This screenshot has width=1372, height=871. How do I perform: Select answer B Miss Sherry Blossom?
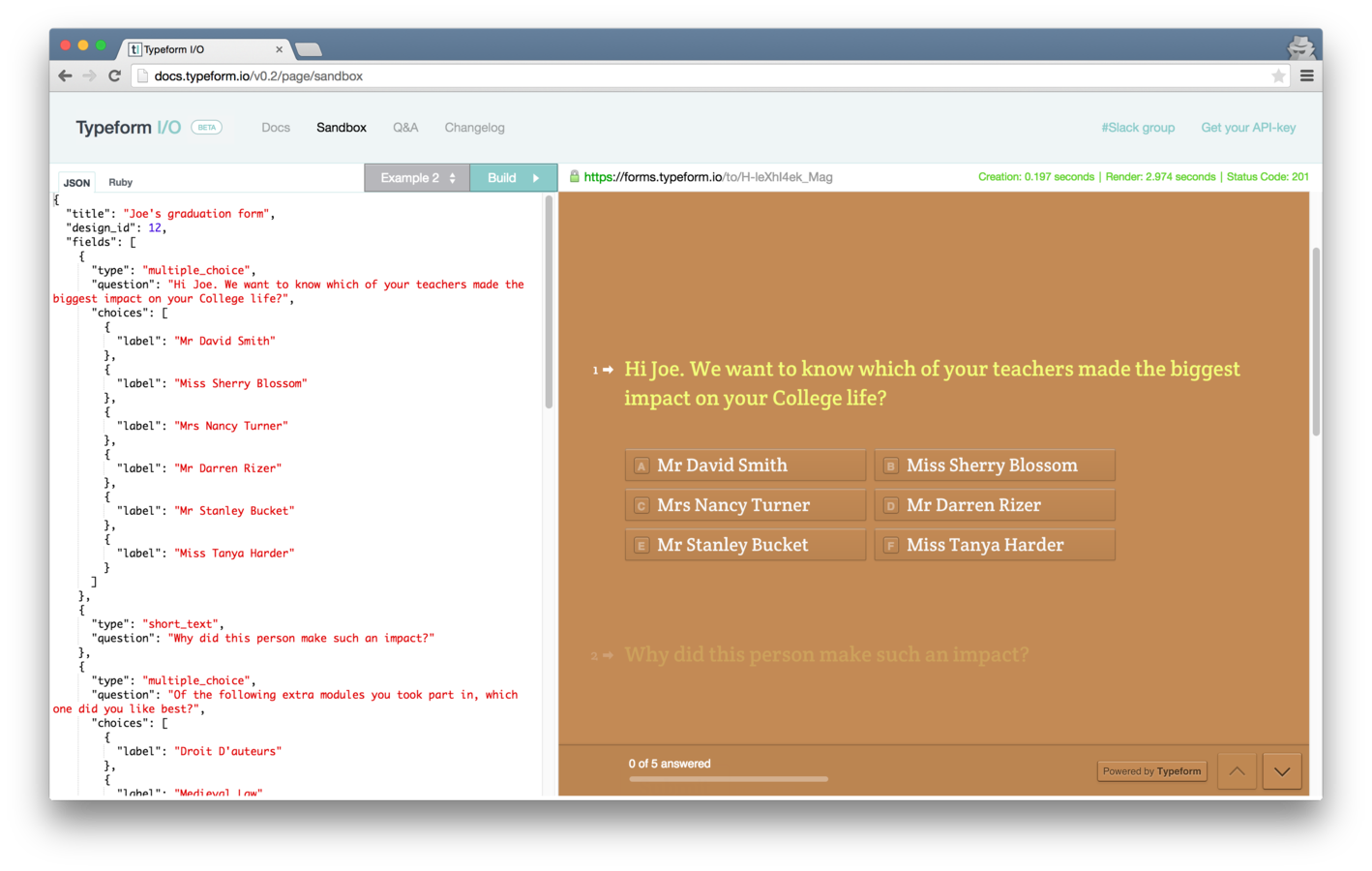click(995, 466)
